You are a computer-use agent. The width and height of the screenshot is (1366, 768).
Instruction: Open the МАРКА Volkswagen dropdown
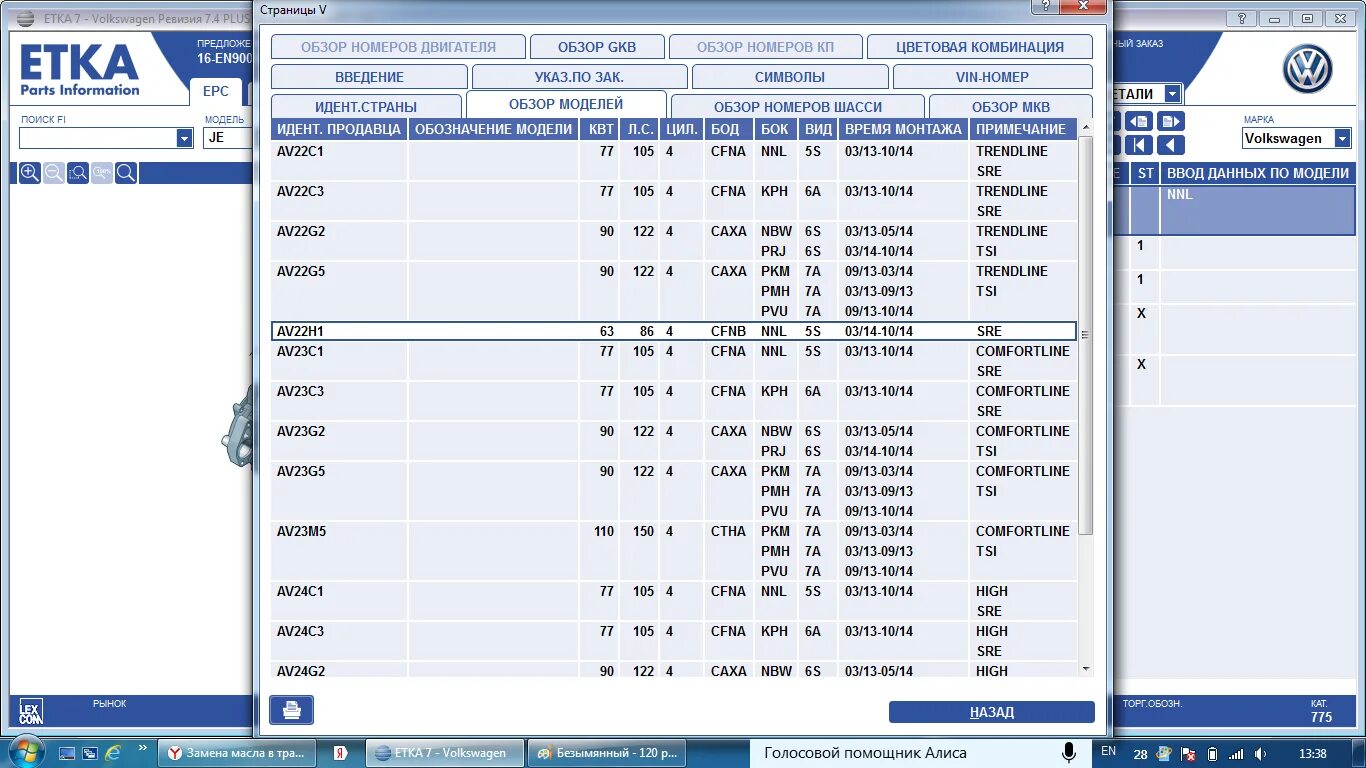point(1341,138)
